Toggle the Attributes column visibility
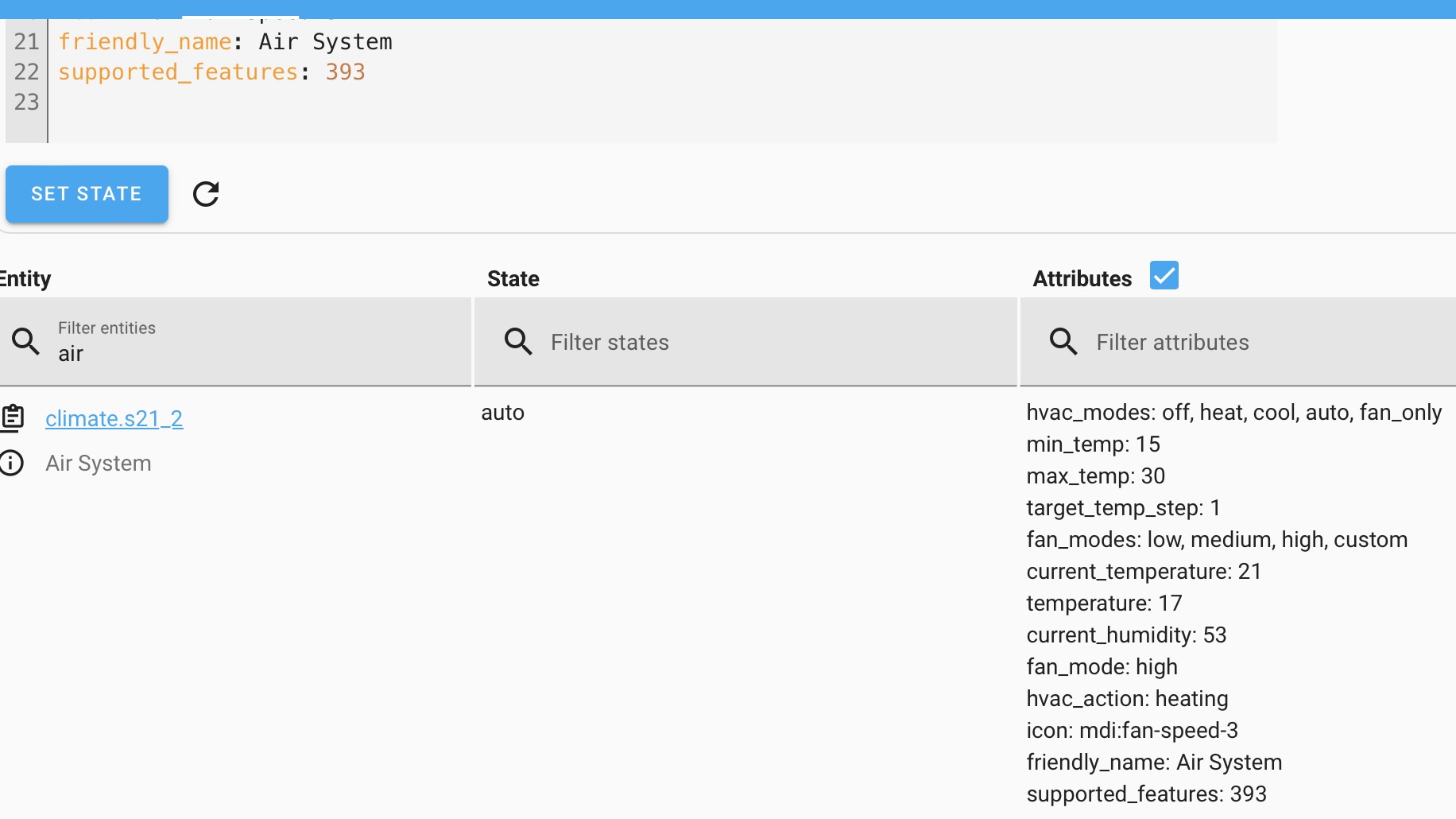Screen dimensions: 1456x819 pyautogui.click(x=1164, y=275)
